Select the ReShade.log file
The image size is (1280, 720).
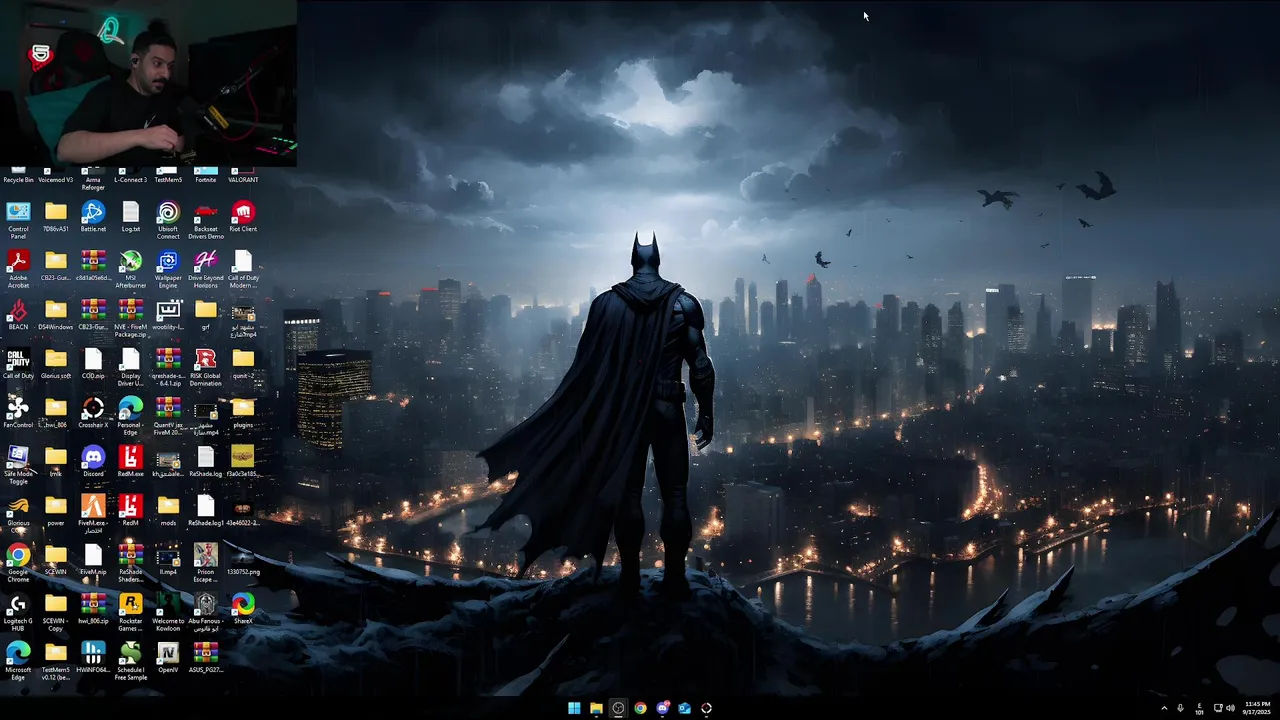point(206,462)
